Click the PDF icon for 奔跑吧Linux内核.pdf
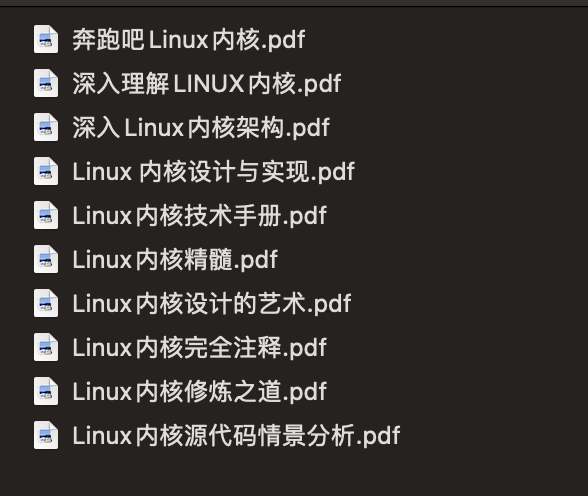Viewport: 588px width, 496px height. 46,39
